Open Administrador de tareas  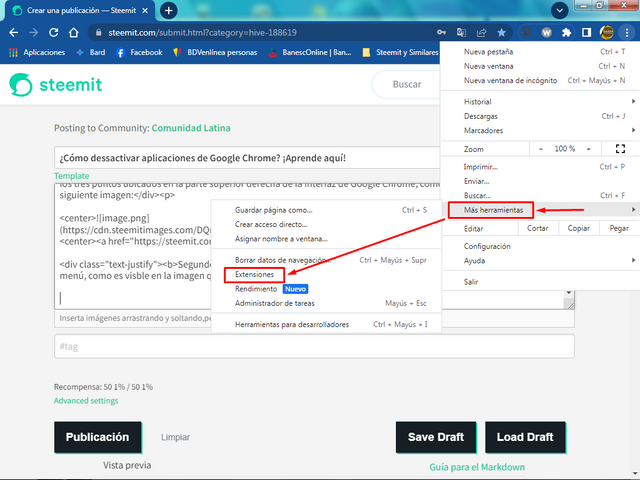pos(326,303)
